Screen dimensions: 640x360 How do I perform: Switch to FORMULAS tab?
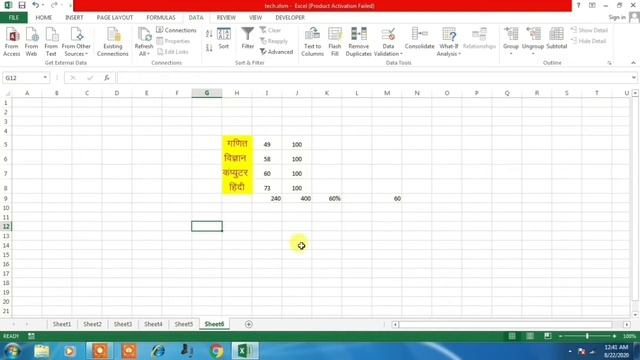coord(161,18)
